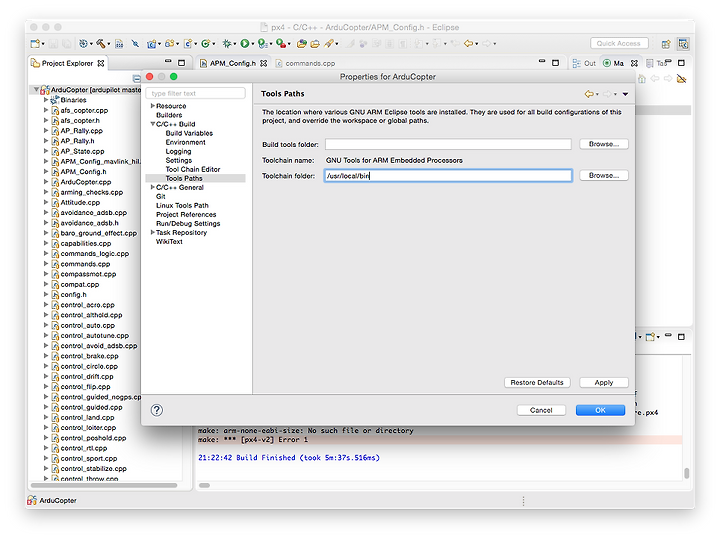This screenshot has height=539, width=720.
Task: Click the Back arrow in Tools Paths header
Action: (589, 94)
